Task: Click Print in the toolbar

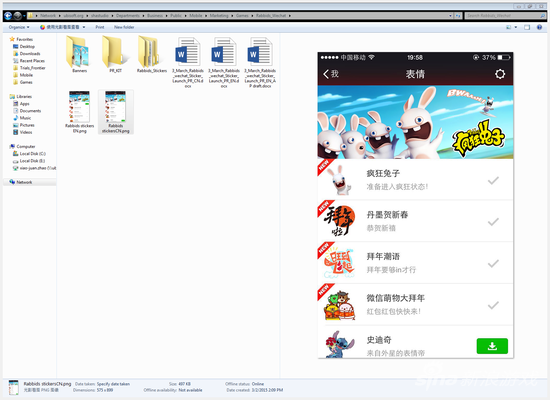Action: point(100,27)
